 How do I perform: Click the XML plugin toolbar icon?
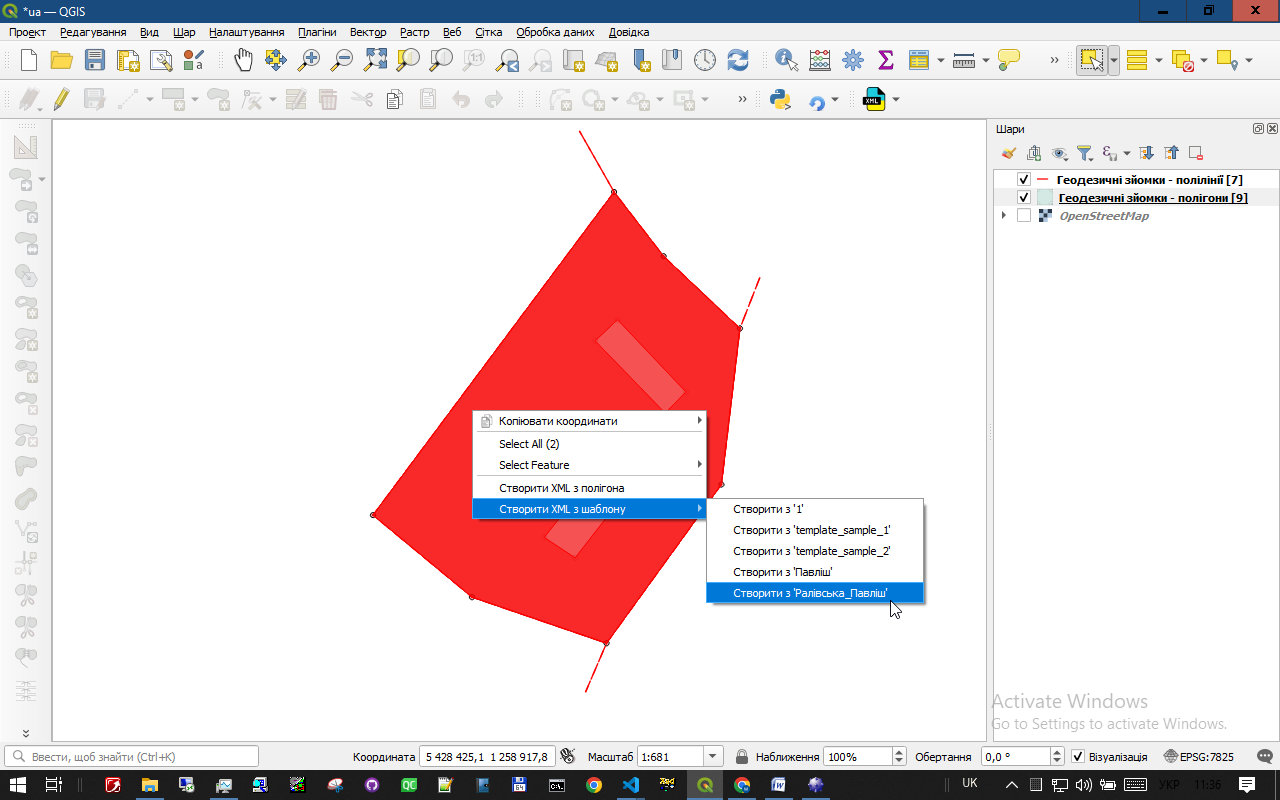874,100
